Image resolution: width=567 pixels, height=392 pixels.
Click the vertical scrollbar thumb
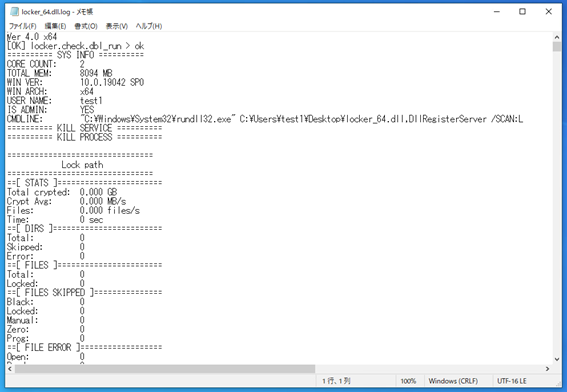(x=557, y=47)
